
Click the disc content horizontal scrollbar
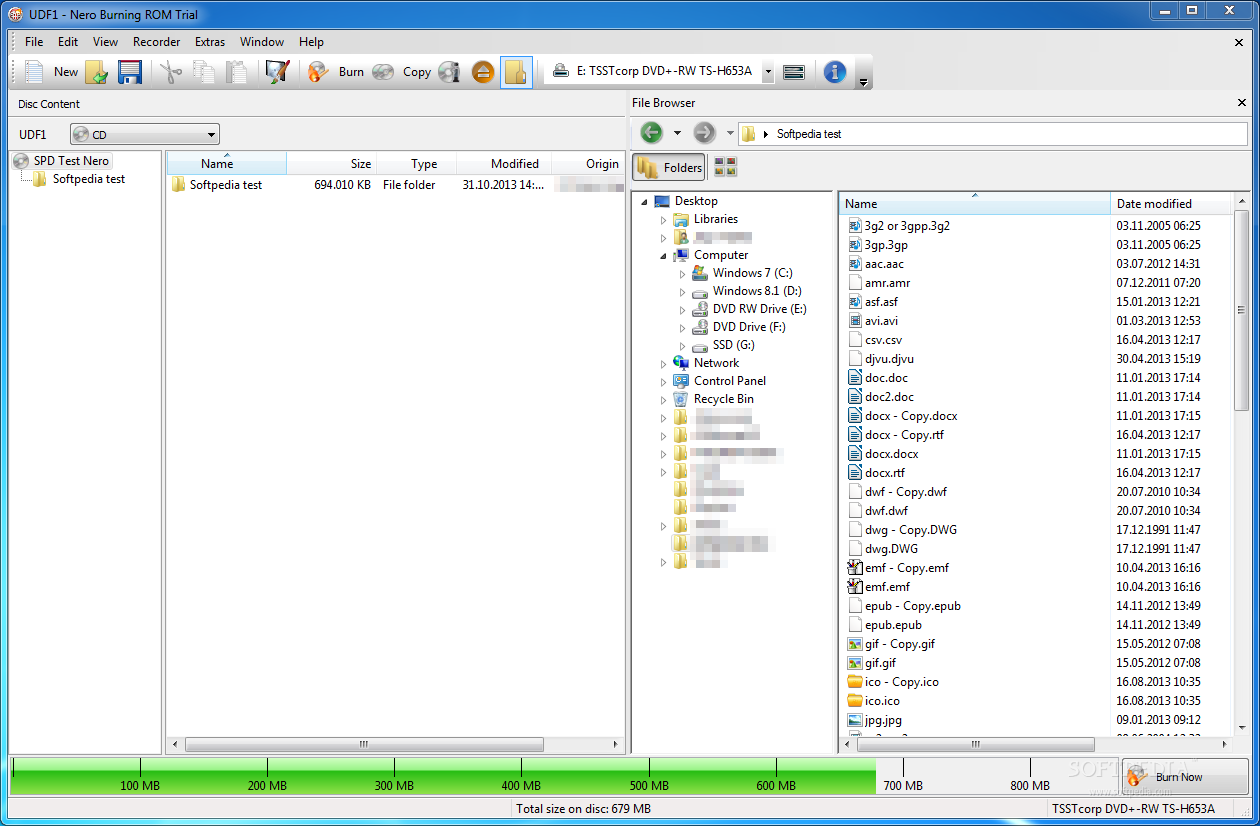(364, 744)
